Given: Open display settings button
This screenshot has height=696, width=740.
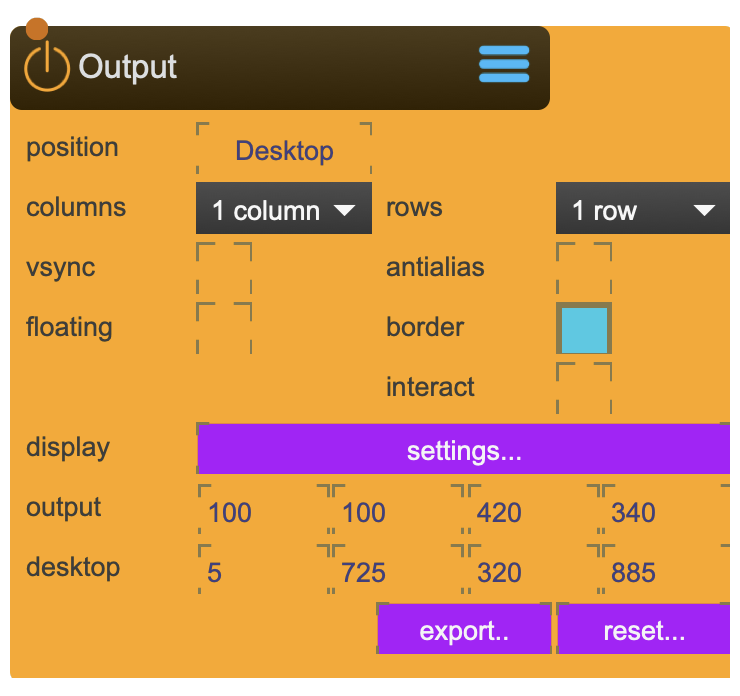Looking at the screenshot, I should (464, 451).
